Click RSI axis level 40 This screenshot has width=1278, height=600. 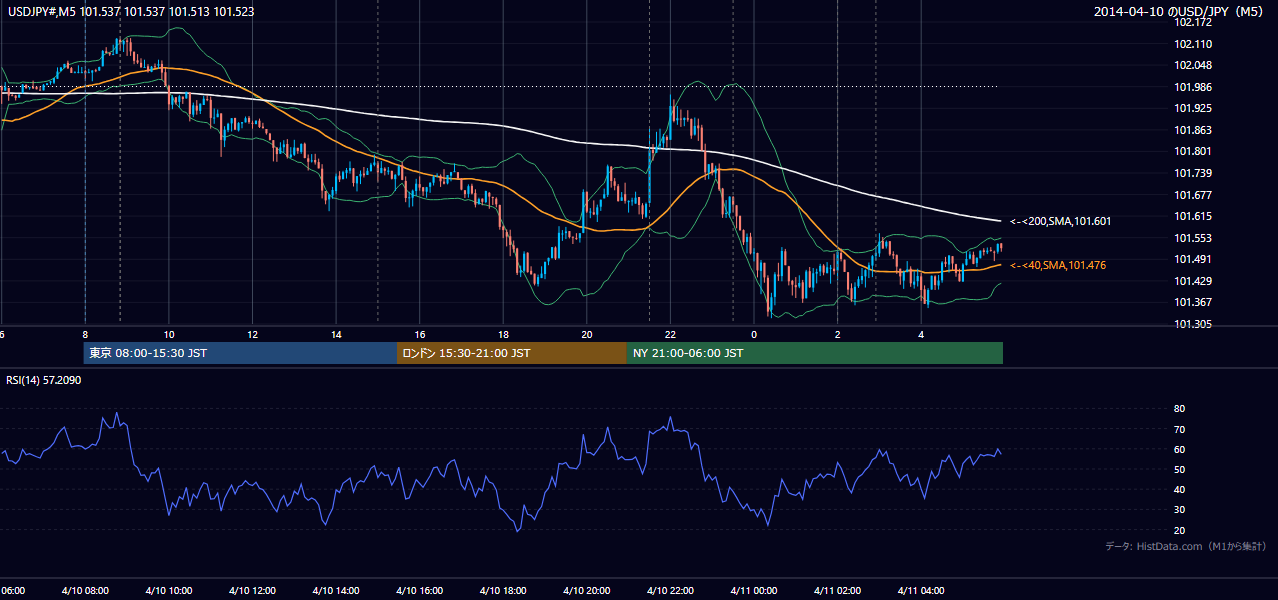[1179, 490]
